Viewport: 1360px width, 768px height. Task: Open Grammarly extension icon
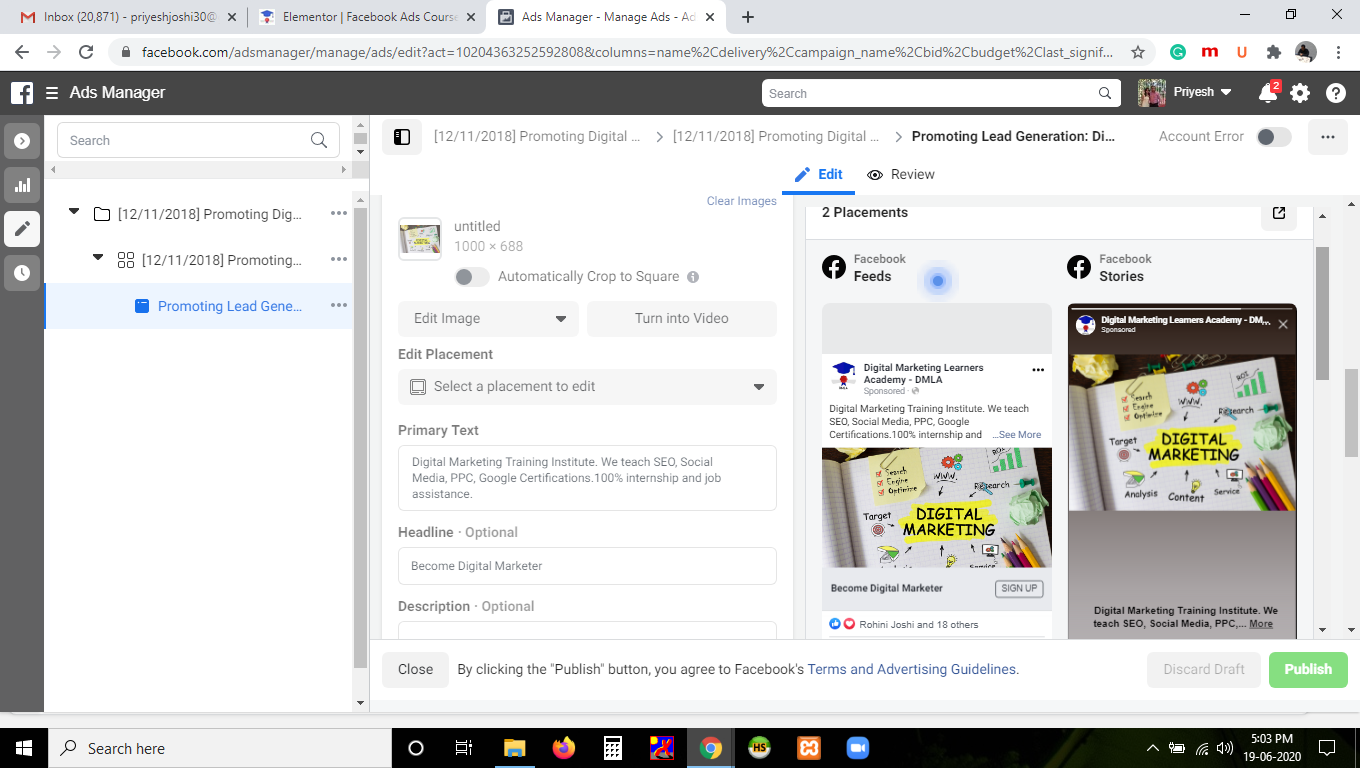click(x=1179, y=52)
